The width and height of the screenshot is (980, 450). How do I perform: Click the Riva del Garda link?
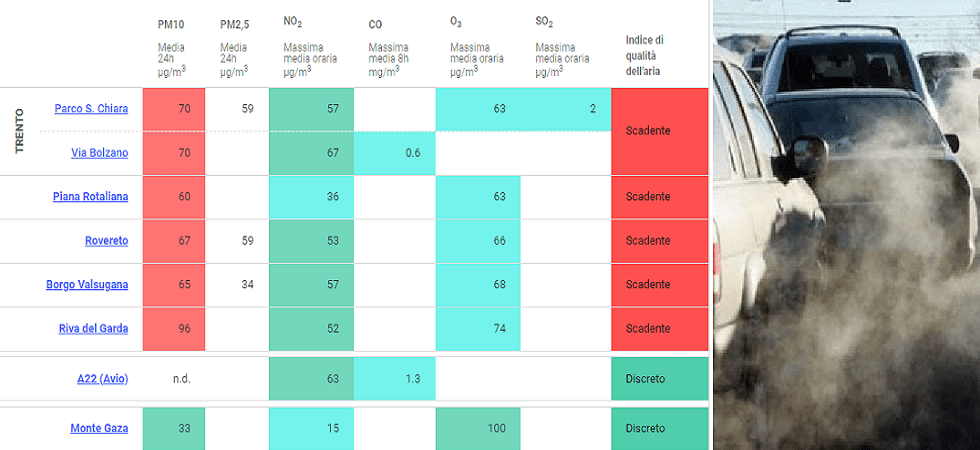[x=91, y=329]
